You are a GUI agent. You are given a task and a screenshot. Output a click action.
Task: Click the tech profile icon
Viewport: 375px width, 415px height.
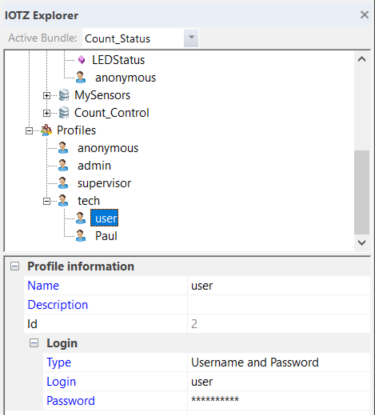tap(63, 201)
